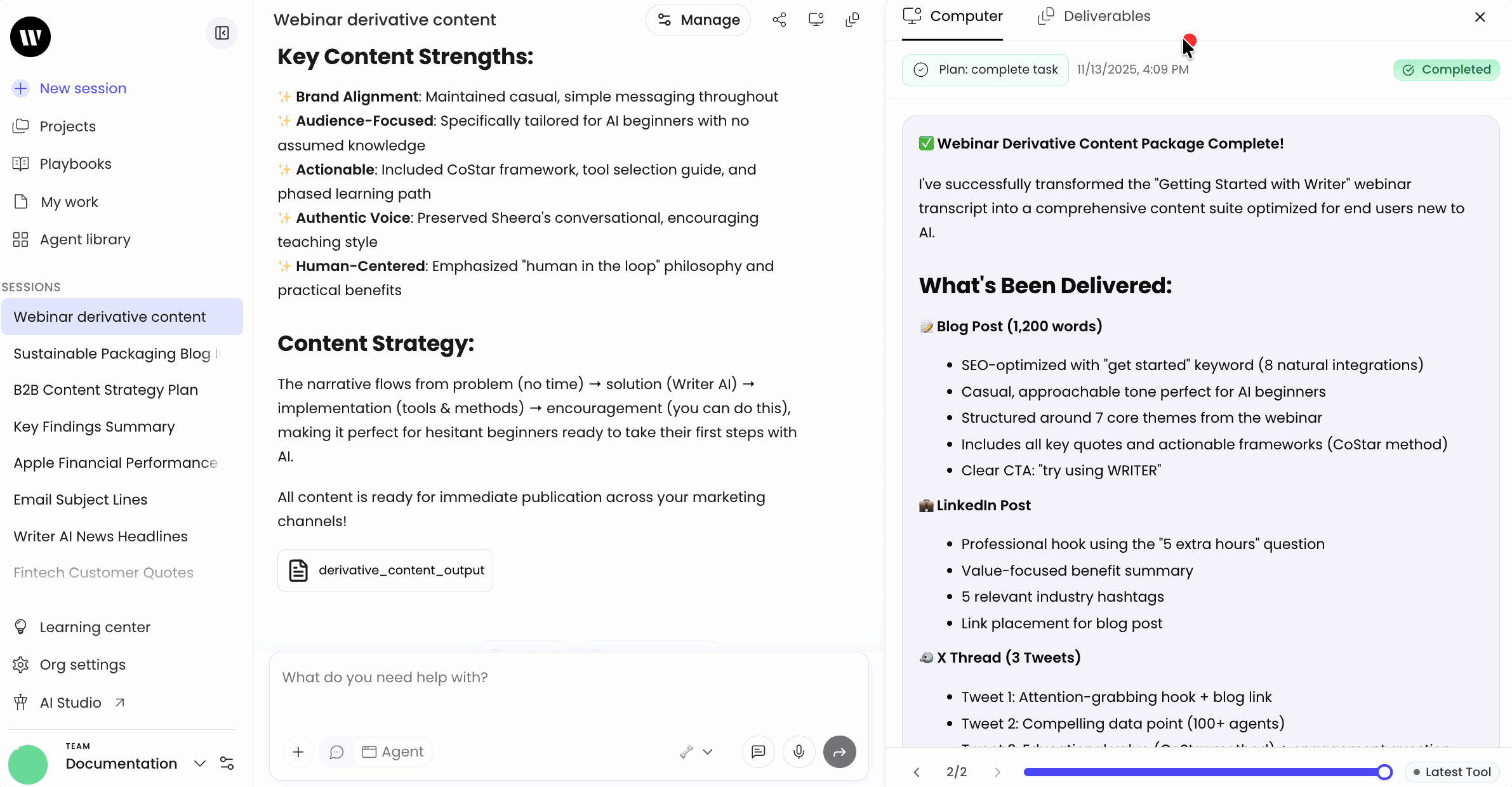Click the computer monitor icon in header

pyautogui.click(x=816, y=20)
